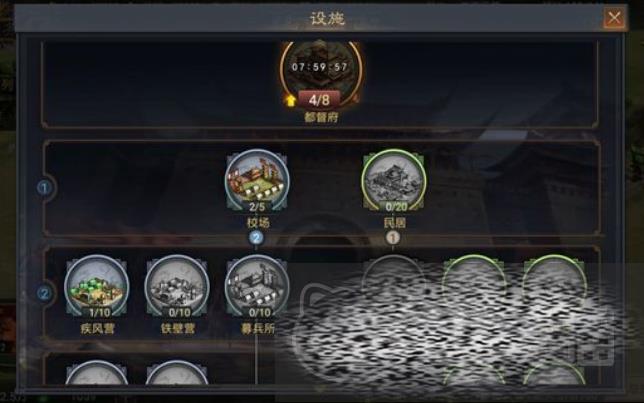Screen dimensions: 644x403
Task: Select the 民居 residence building icon
Action: pos(394,181)
